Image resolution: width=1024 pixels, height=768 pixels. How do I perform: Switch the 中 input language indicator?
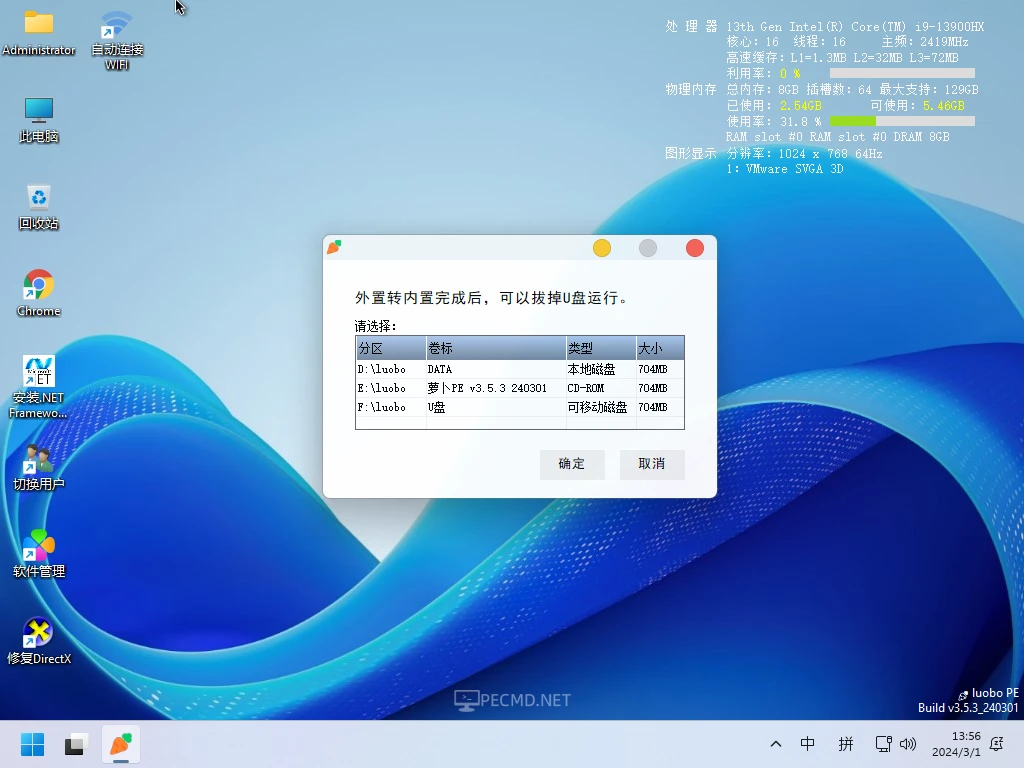(x=808, y=744)
